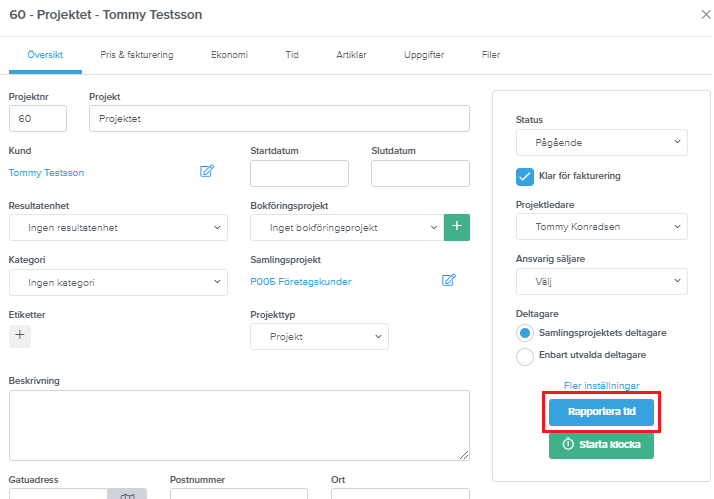Open the Pris & fakturering tab
This screenshot has height=499, width=714.
pyautogui.click(x=137, y=55)
